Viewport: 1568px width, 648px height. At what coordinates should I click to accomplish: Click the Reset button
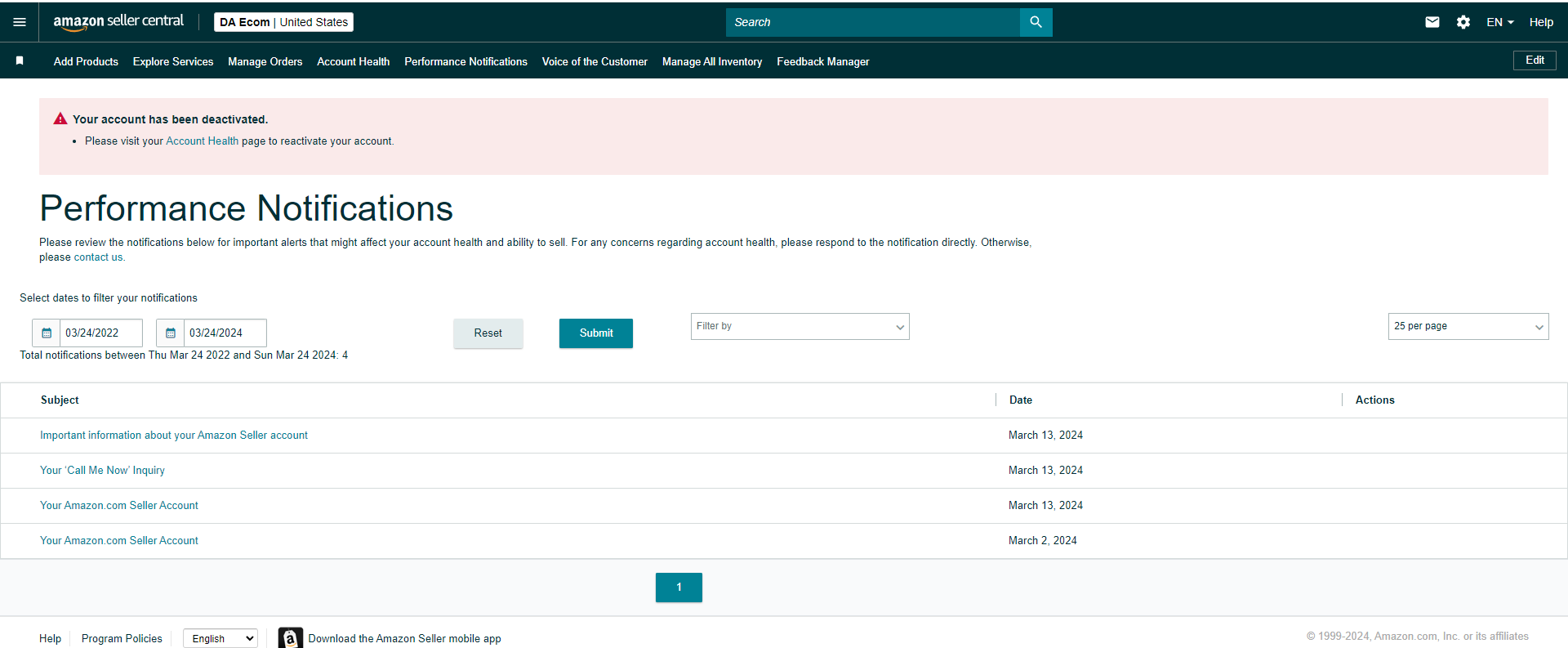[x=488, y=333]
